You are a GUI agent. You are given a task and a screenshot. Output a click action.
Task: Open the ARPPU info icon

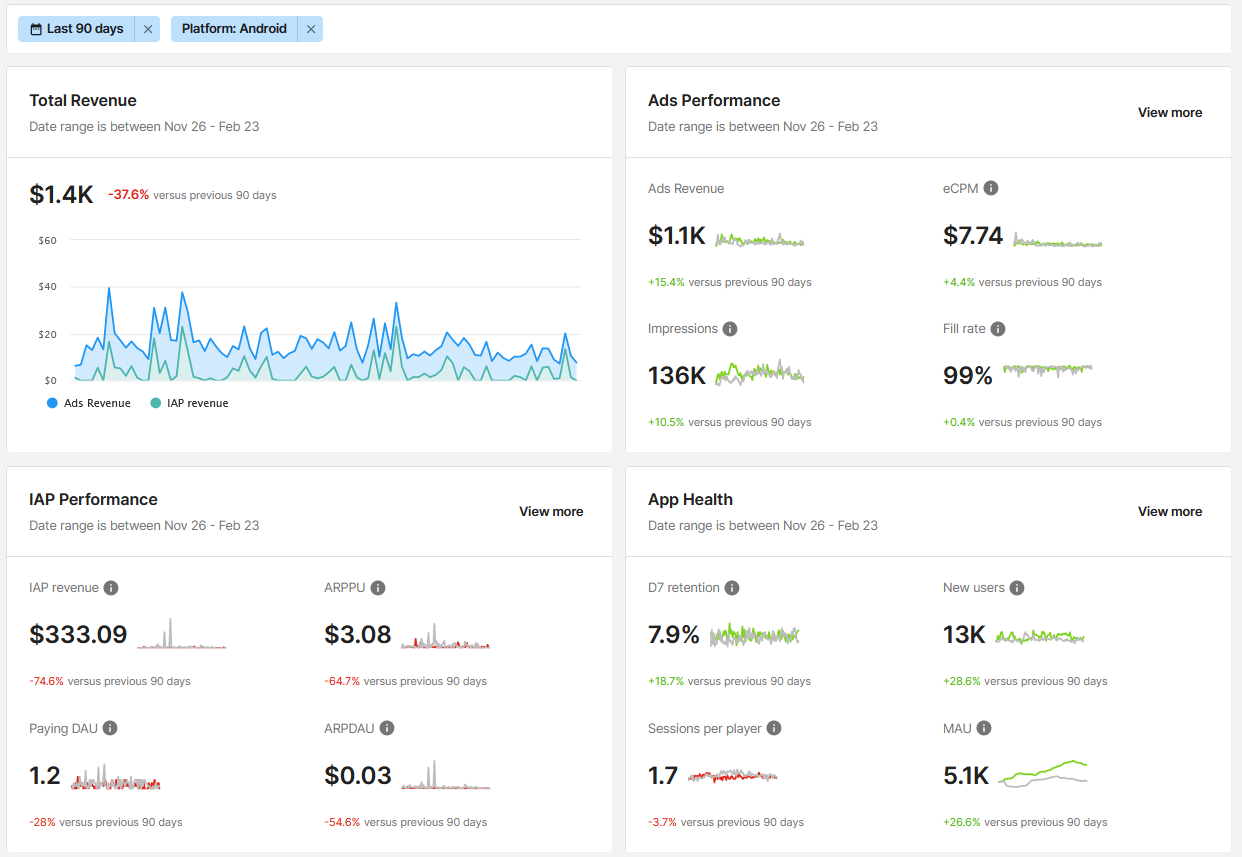[381, 587]
